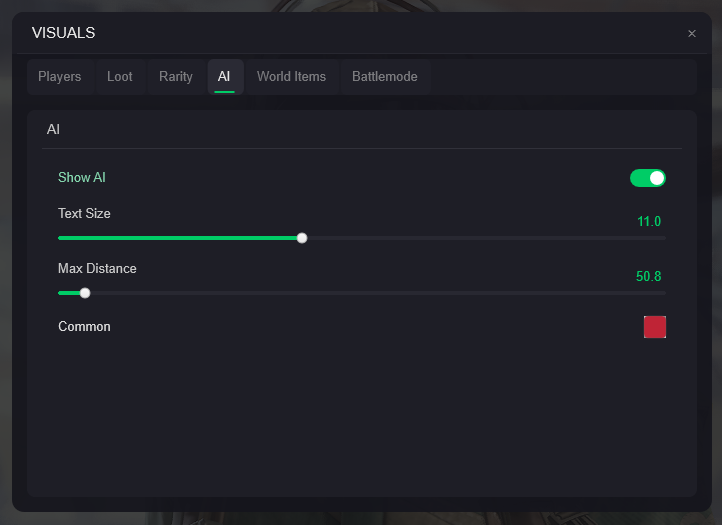This screenshot has height=525, width=722.
Task: Open the Common red color swatch
Action: [655, 327]
